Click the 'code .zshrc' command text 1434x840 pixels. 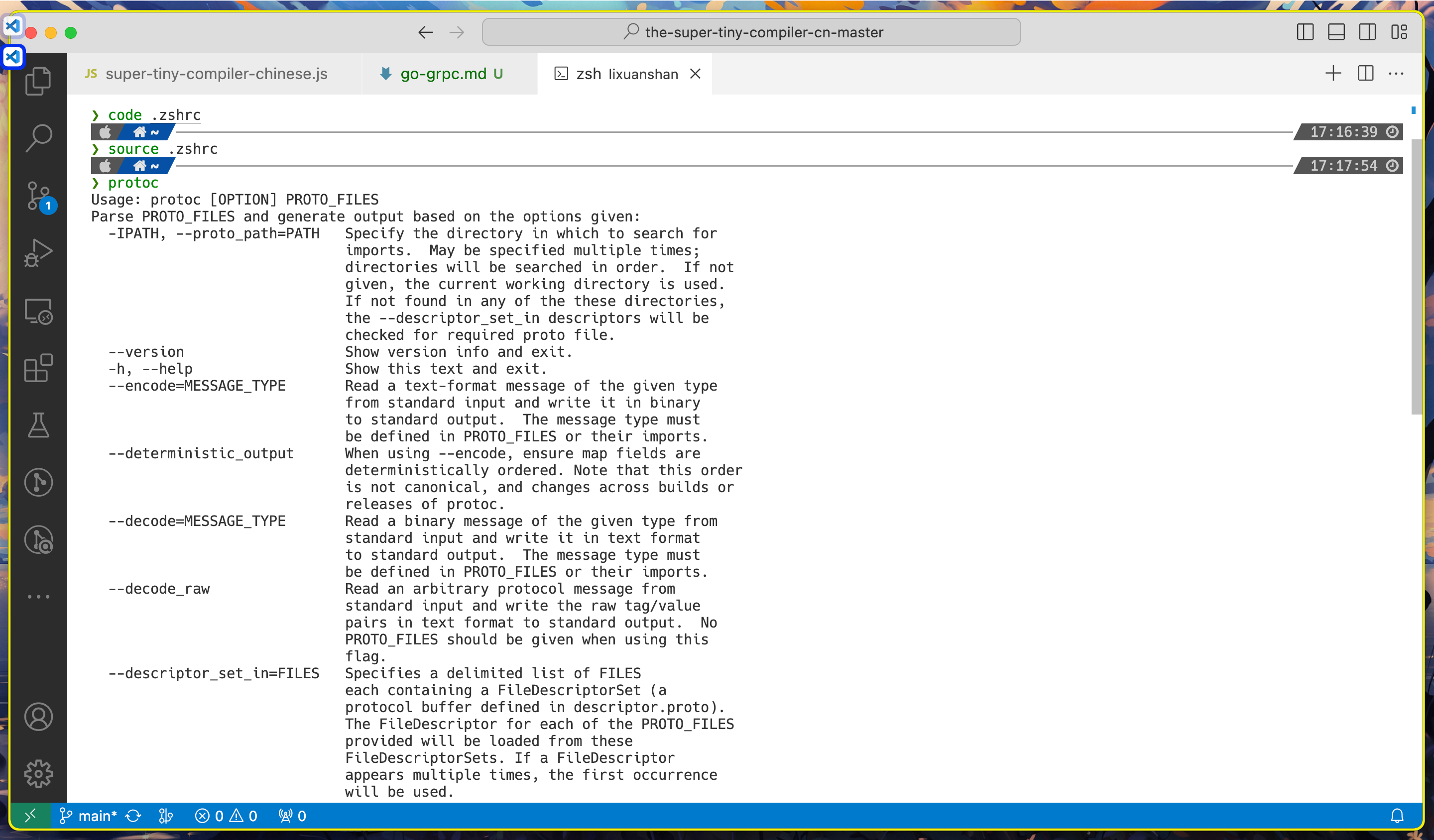click(154, 115)
